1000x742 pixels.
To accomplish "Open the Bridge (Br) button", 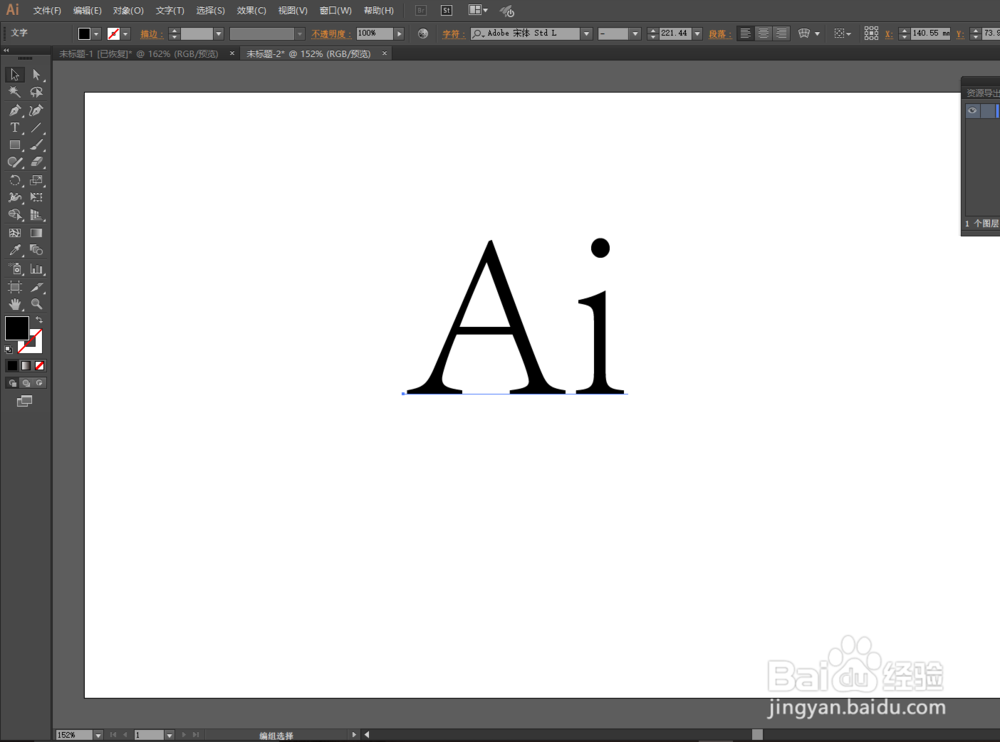I will click(x=421, y=10).
